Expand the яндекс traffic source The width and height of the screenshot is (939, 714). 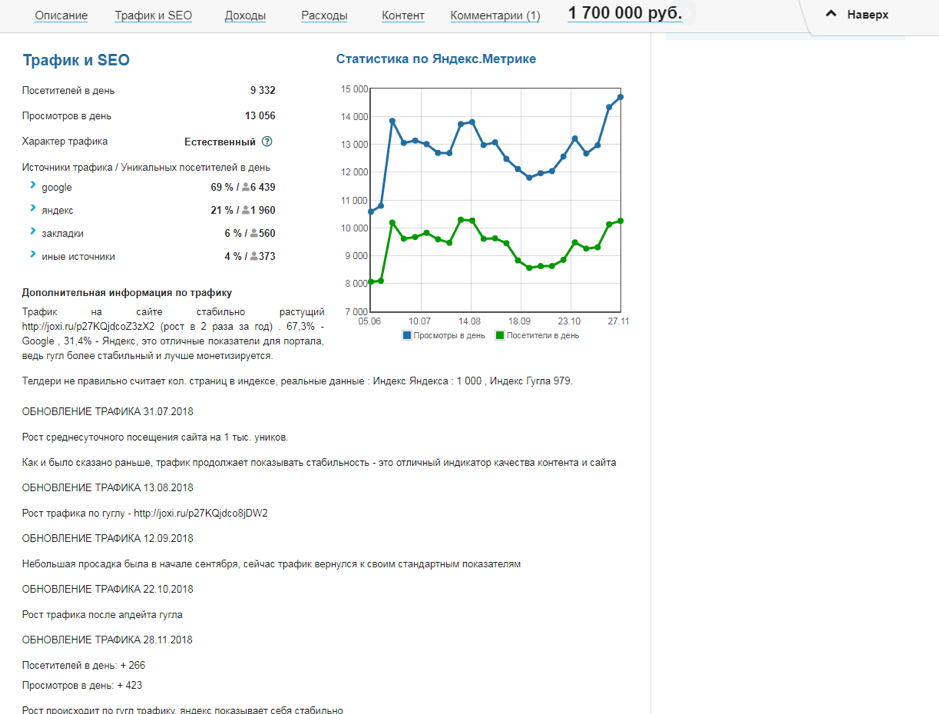click(33, 208)
